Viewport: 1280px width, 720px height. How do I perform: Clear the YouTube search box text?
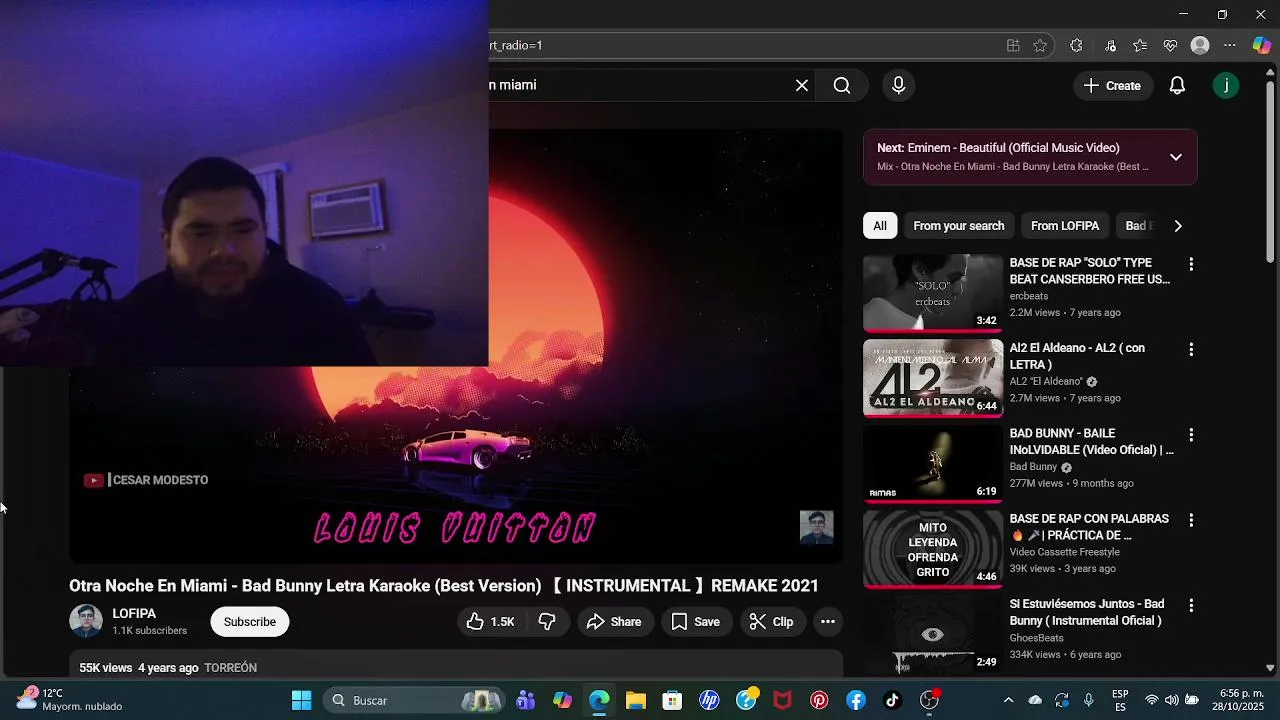point(801,86)
